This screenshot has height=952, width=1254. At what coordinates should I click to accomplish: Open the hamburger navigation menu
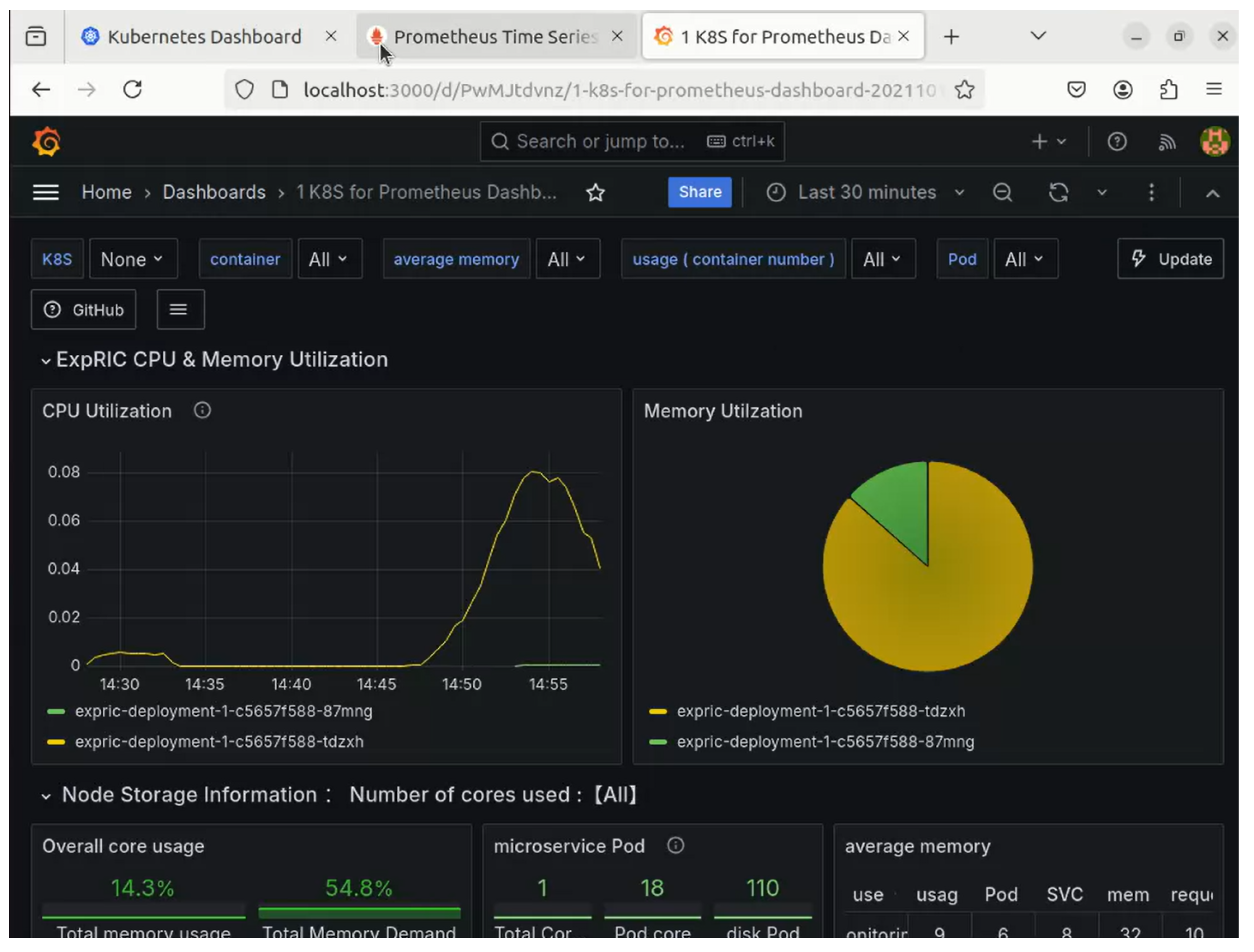[46, 193]
